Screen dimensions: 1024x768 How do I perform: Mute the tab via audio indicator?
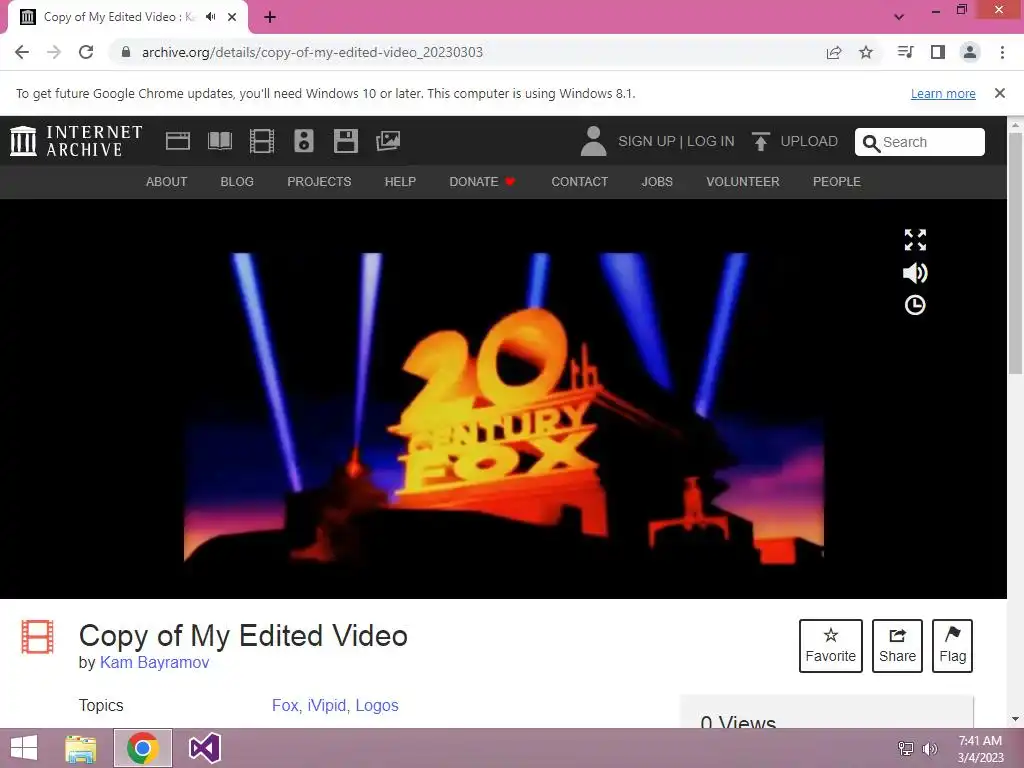tap(210, 17)
